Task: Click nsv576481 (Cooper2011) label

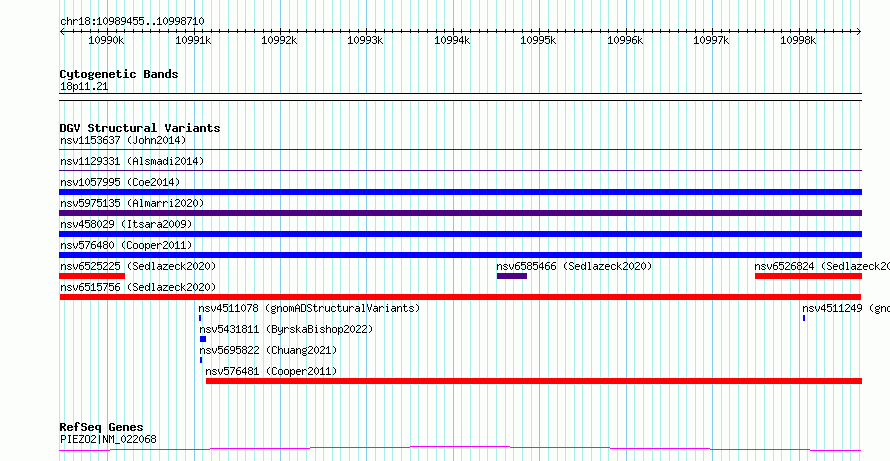Action: [x=271, y=371]
